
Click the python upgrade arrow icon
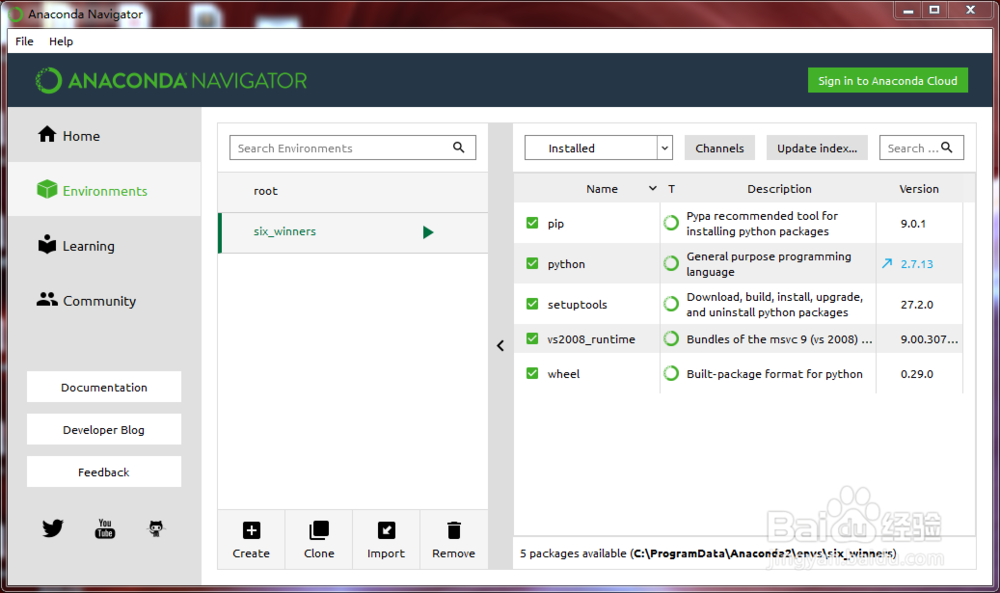(887, 263)
